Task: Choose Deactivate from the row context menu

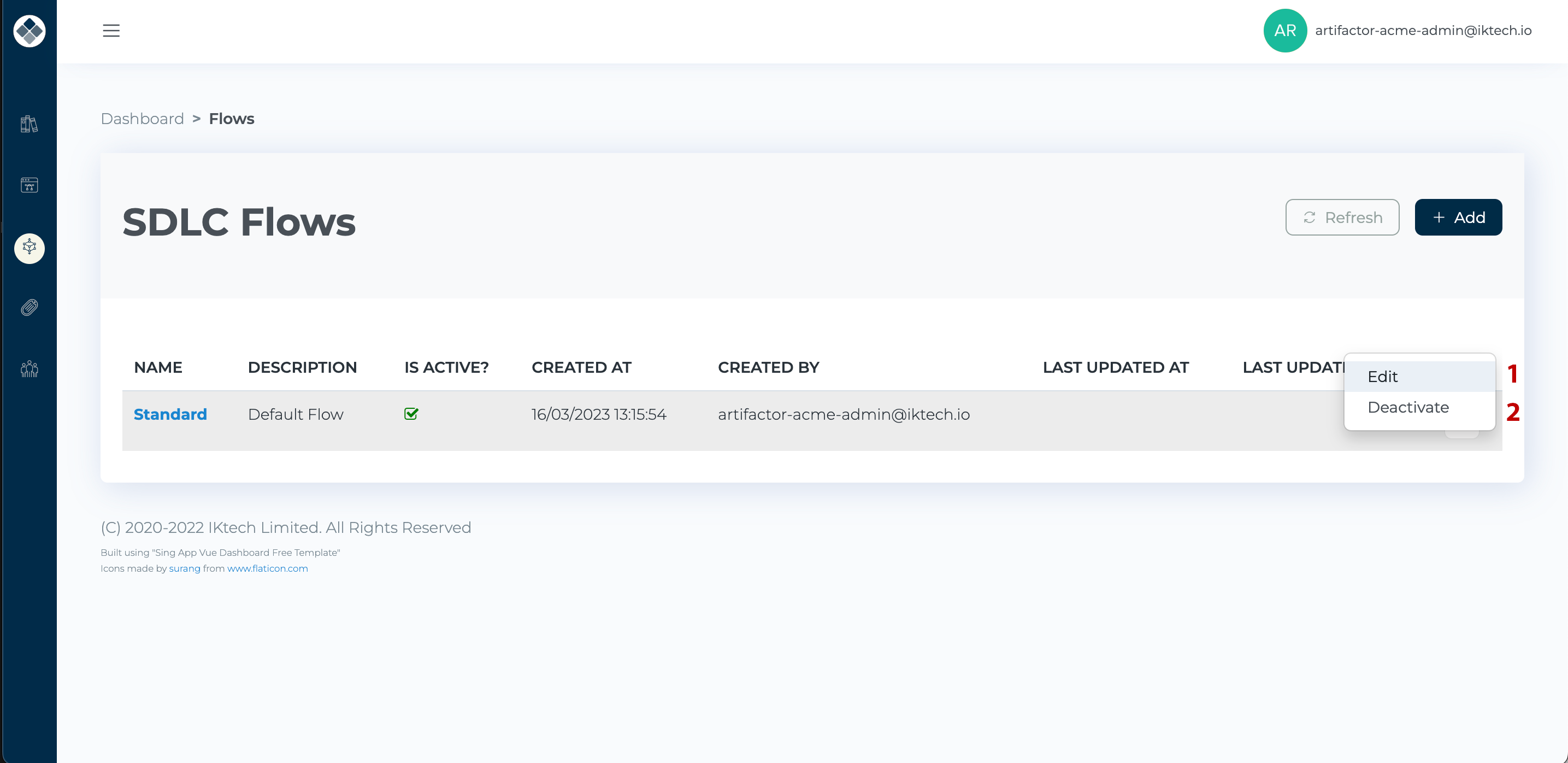Action: pos(1408,407)
